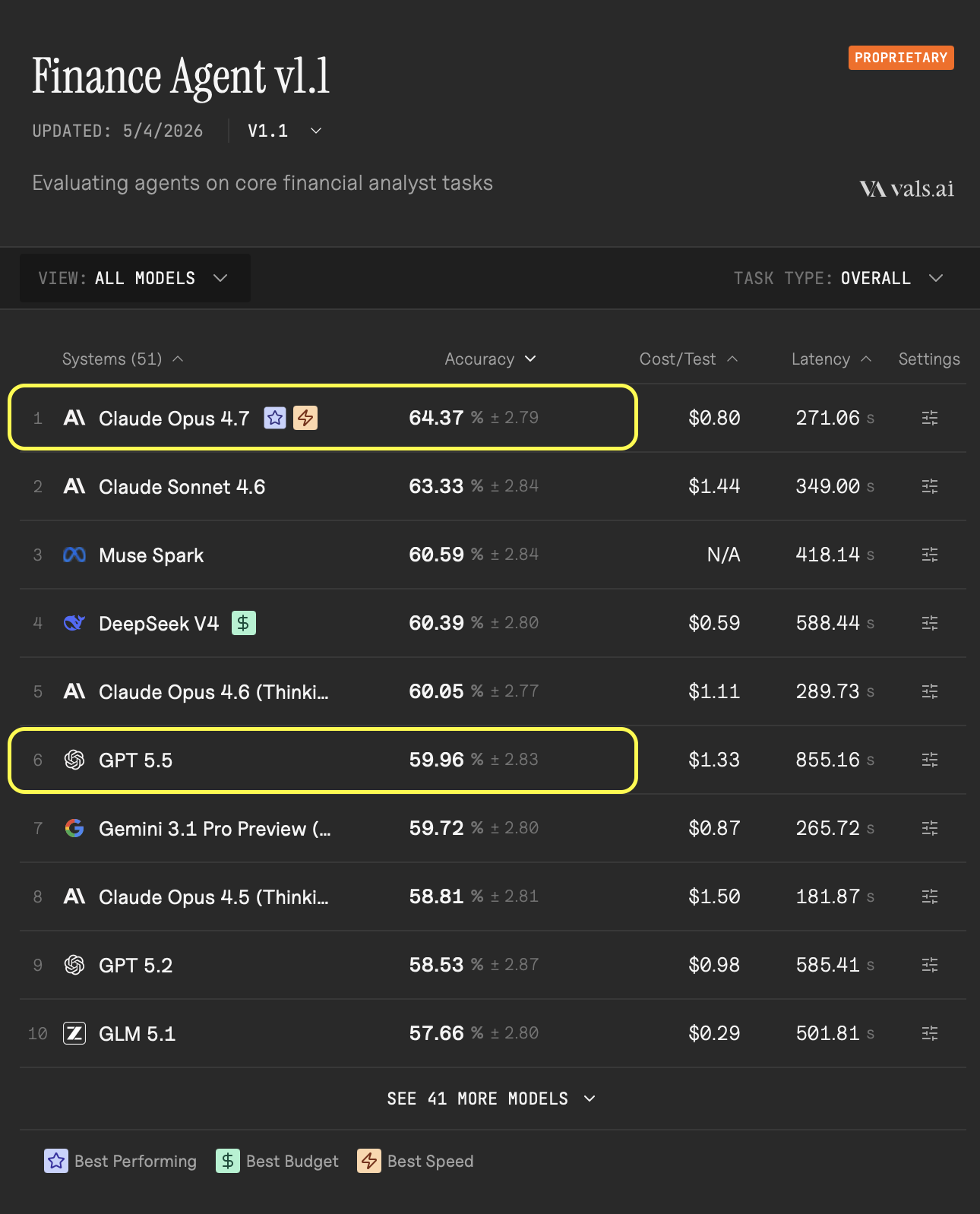The image size is (980, 1214).
Task: Open settings icon for Gemini 3.1 Pro Preview row
Action: (x=930, y=828)
